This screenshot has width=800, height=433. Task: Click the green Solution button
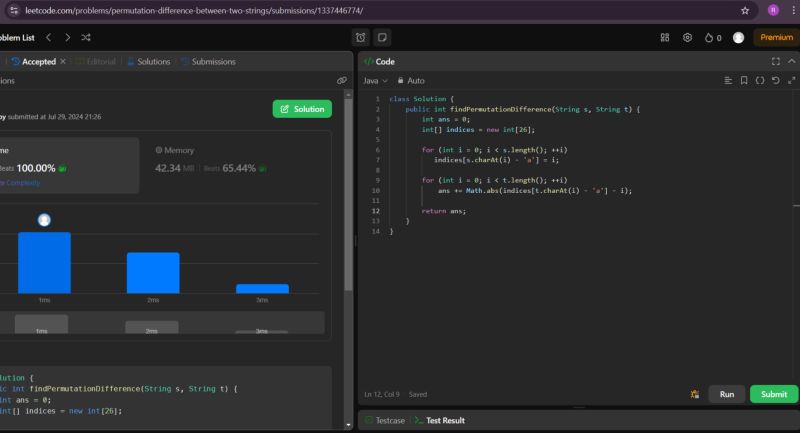click(x=302, y=109)
